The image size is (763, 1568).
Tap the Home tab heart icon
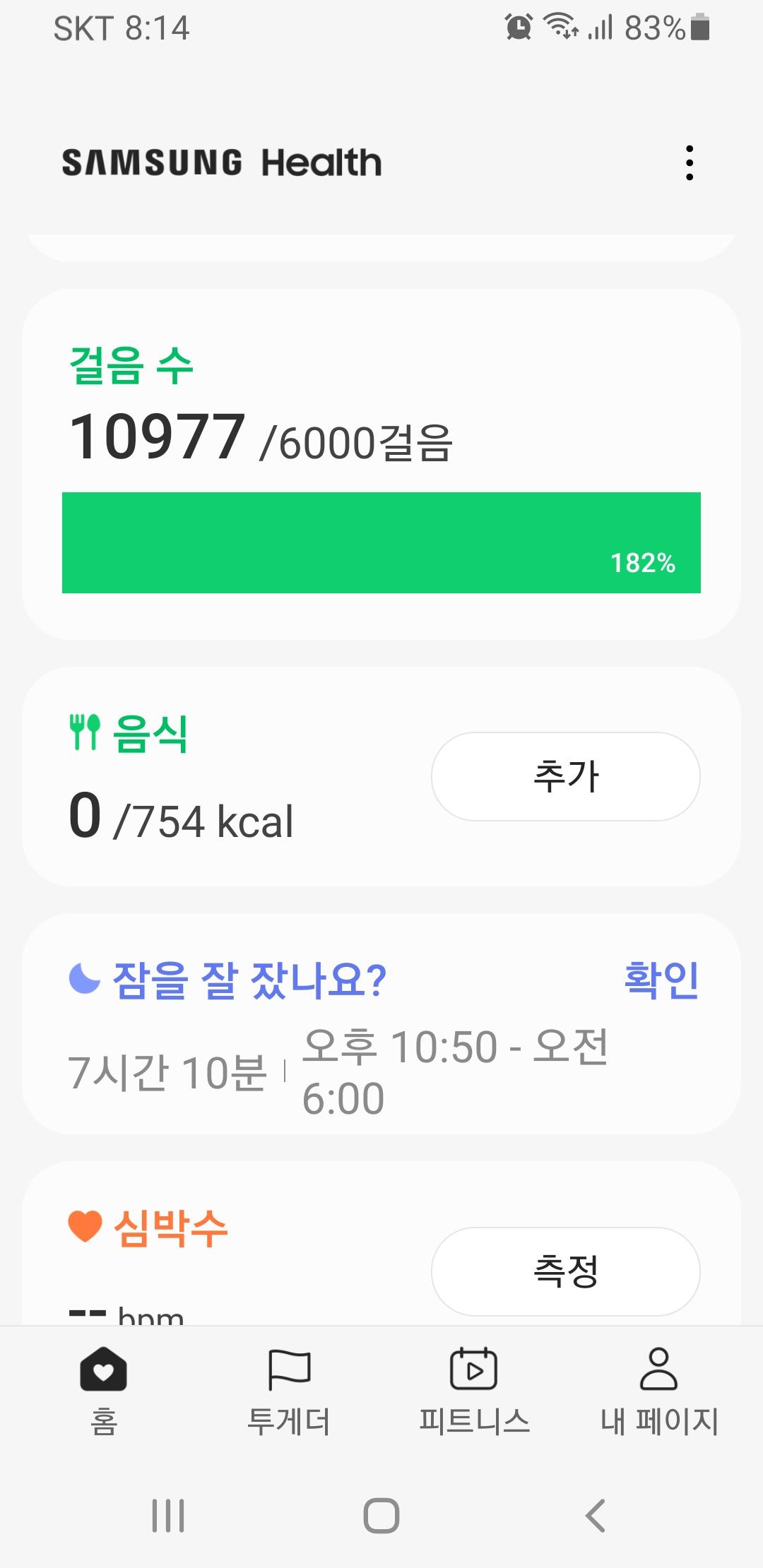pyautogui.click(x=103, y=1369)
